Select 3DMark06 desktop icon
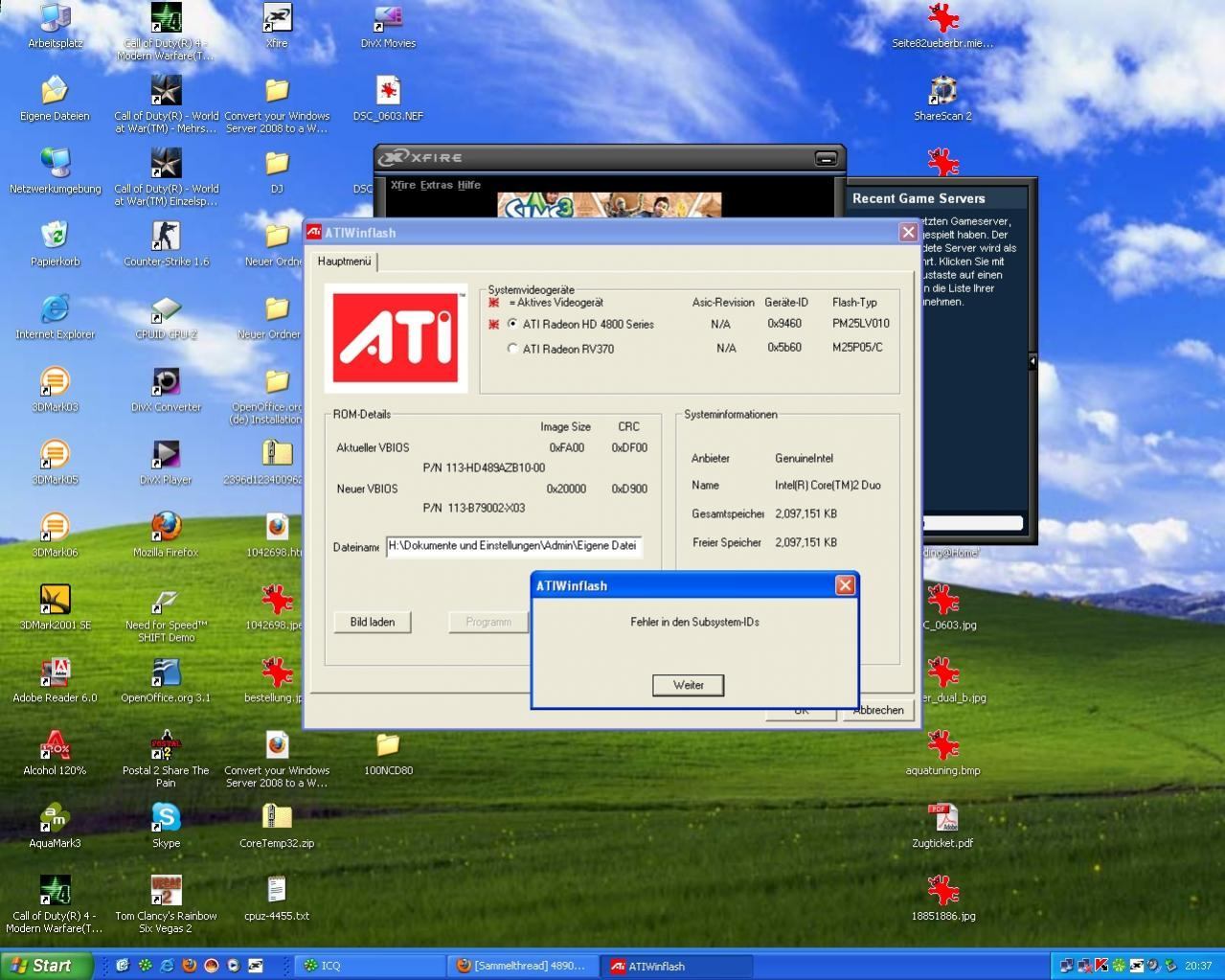This screenshot has width=1225, height=980. pyautogui.click(x=55, y=536)
